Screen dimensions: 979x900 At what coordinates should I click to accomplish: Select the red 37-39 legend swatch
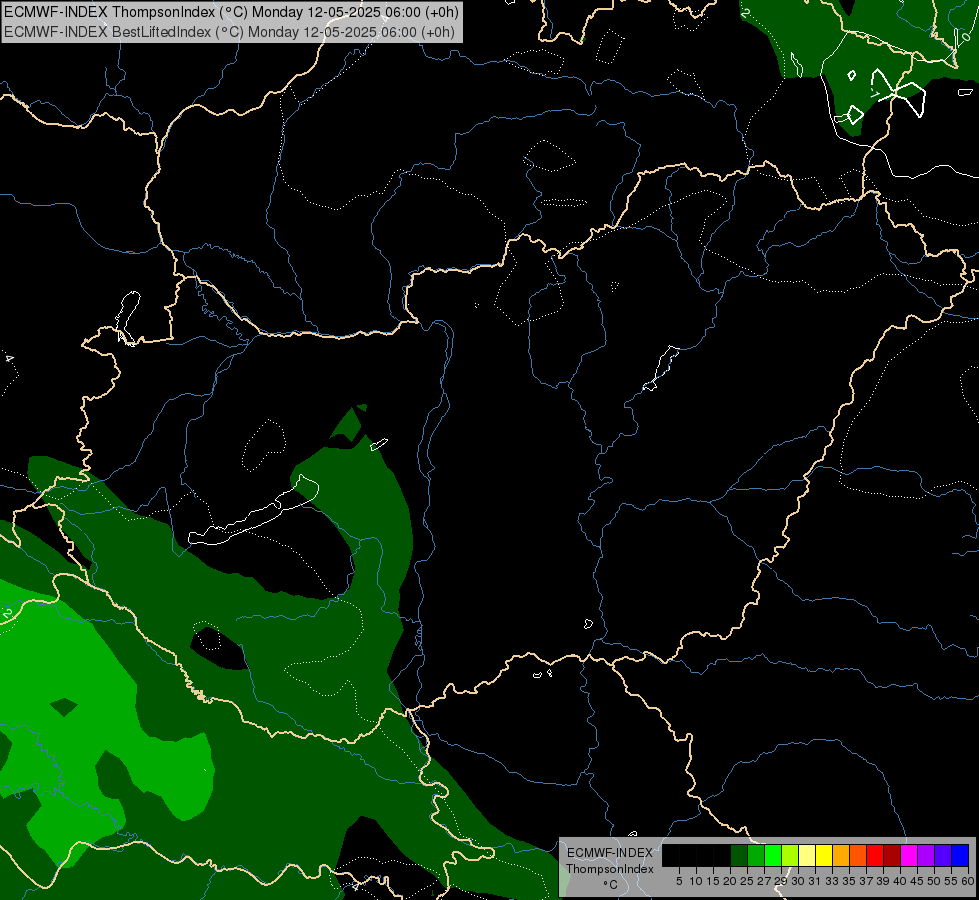point(875,855)
